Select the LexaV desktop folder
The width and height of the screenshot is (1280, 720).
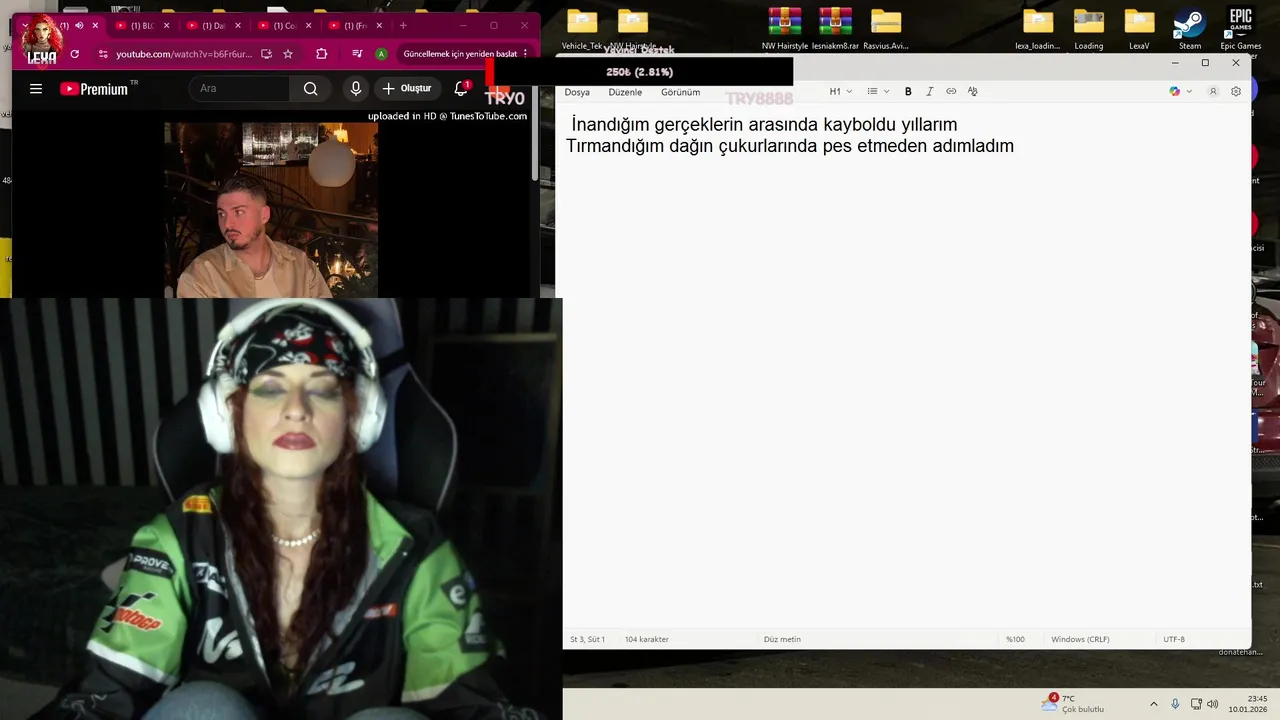(x=1138, y=28)
